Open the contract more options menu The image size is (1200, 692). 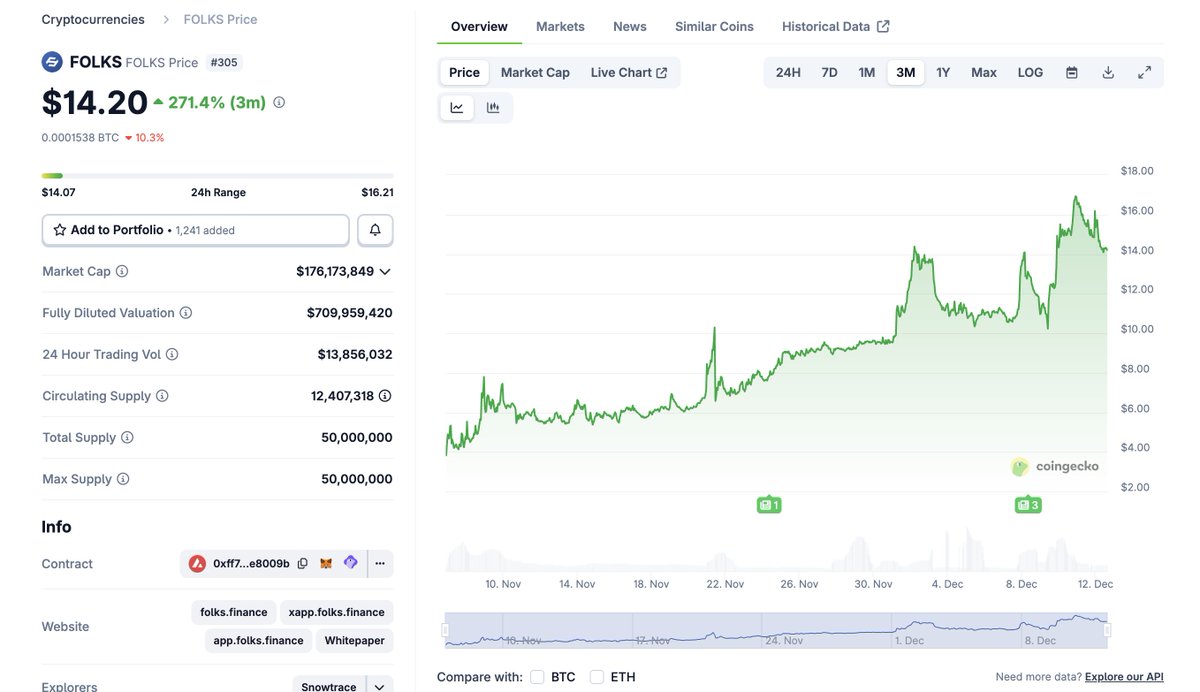(x=380, y=564)
